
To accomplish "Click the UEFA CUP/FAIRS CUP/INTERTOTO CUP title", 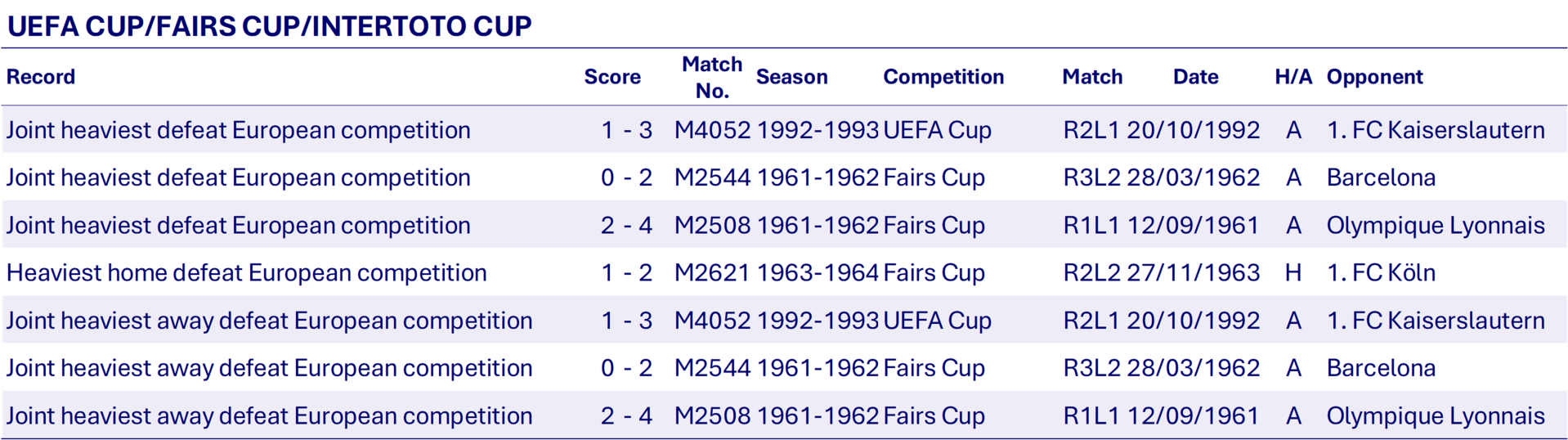I will (270, 26).
